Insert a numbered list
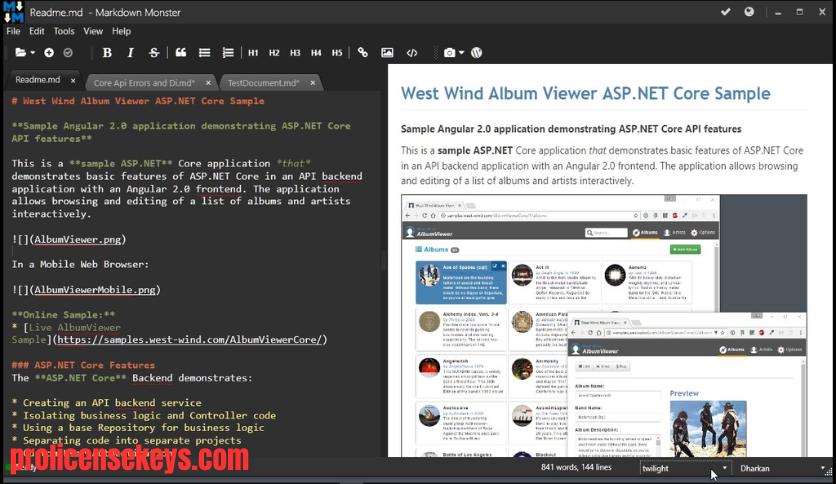The height and width of the screenshot is (484, 836). (x=228, y=53)
